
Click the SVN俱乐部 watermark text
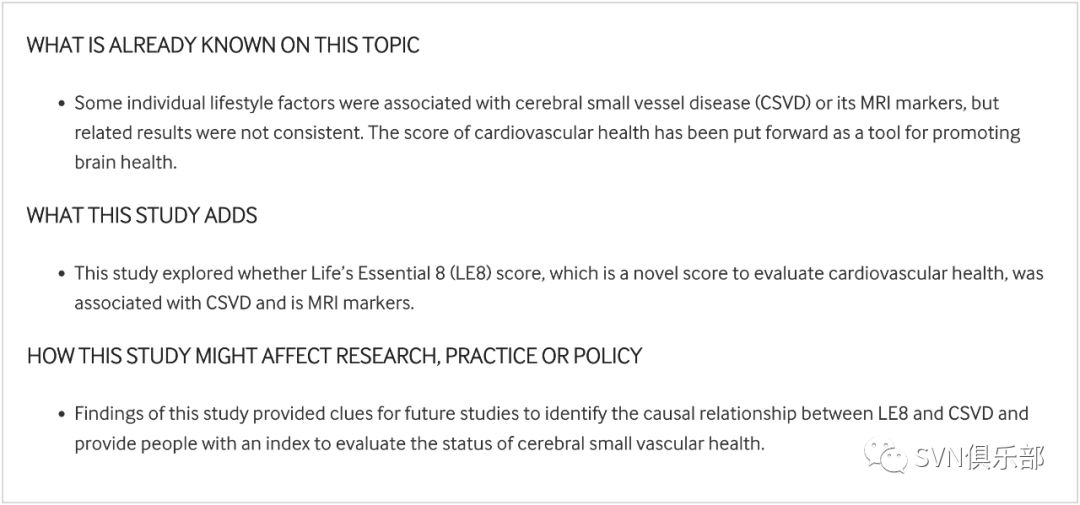point(979,457)
